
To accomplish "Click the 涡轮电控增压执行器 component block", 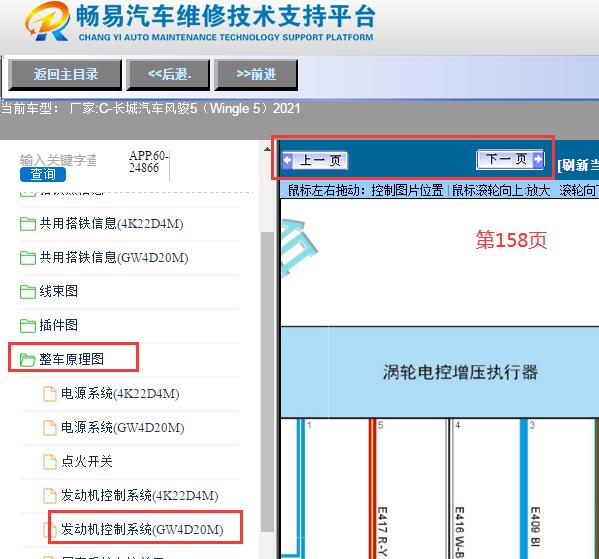I will (x=440, y=372).
